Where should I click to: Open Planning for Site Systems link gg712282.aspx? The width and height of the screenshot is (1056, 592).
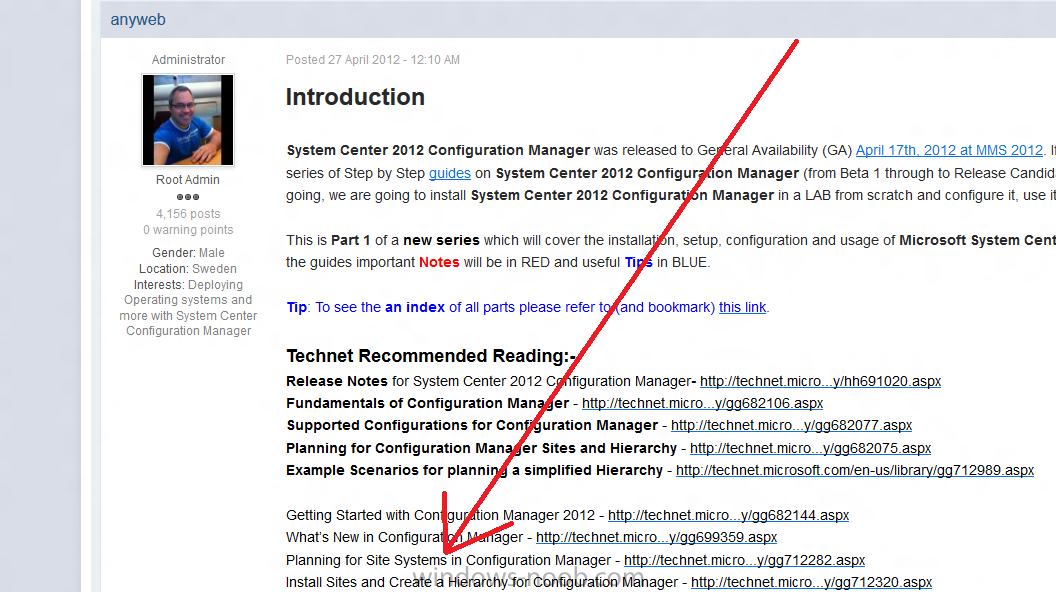(744, 560)
